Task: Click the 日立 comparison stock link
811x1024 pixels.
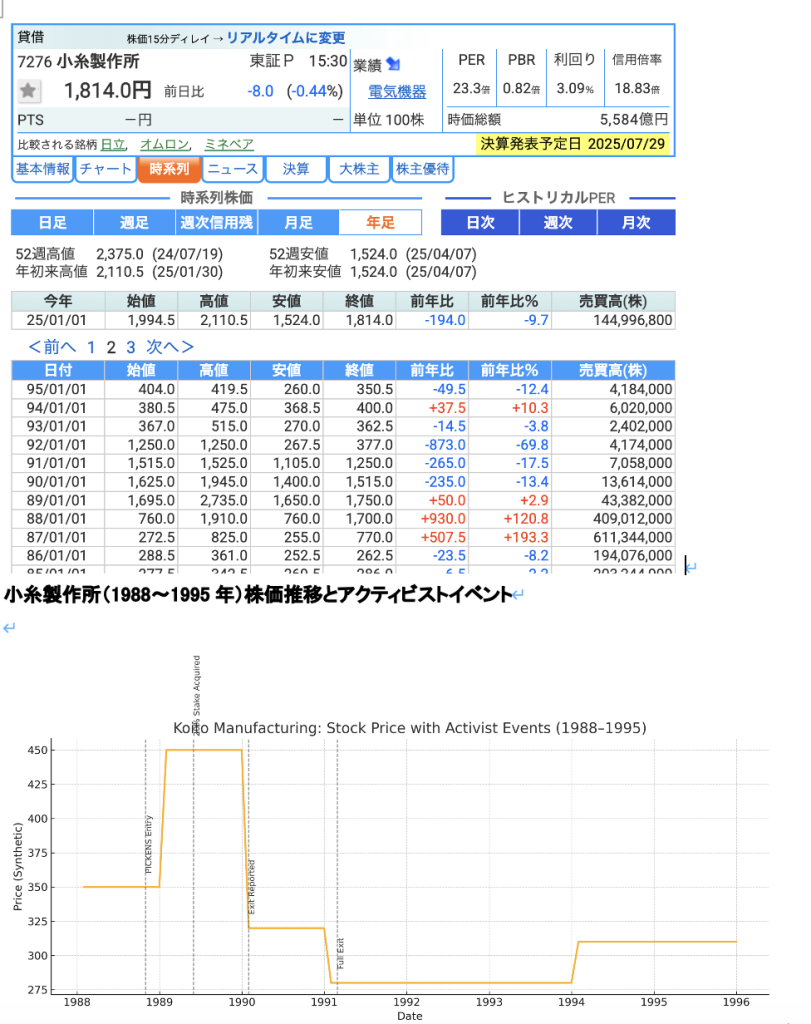Action: coord(113,144)
